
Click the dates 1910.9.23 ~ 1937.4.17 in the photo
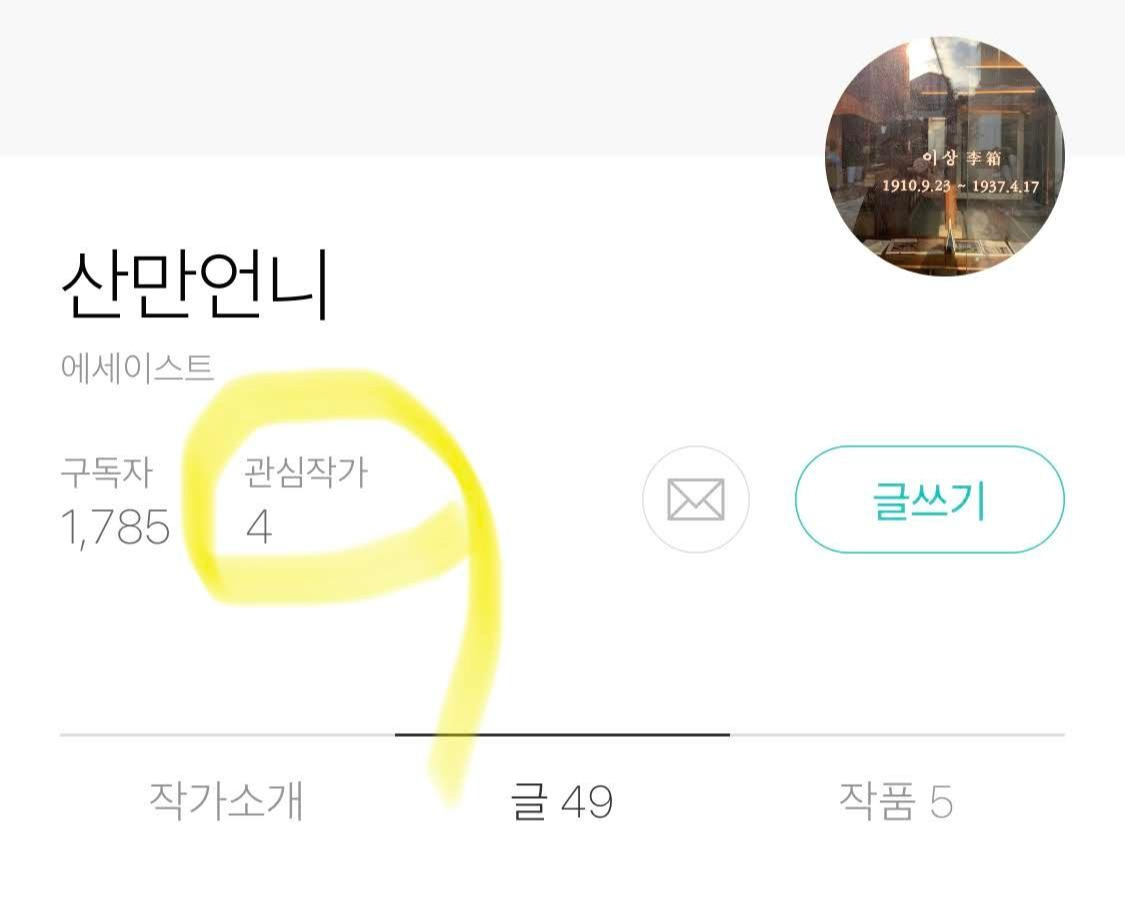click(961, 186)
